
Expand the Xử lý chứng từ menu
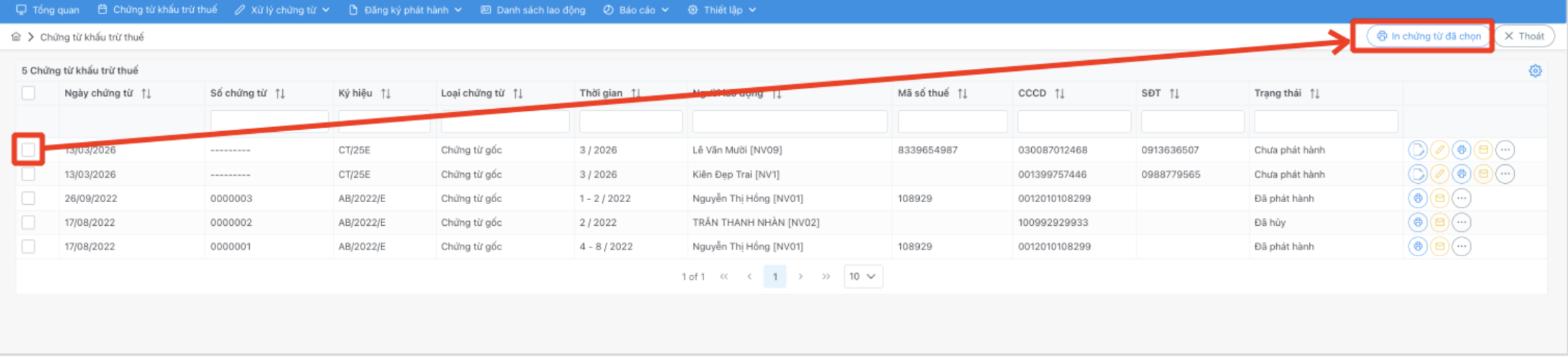pyautogui.click(x=282, y=10)
